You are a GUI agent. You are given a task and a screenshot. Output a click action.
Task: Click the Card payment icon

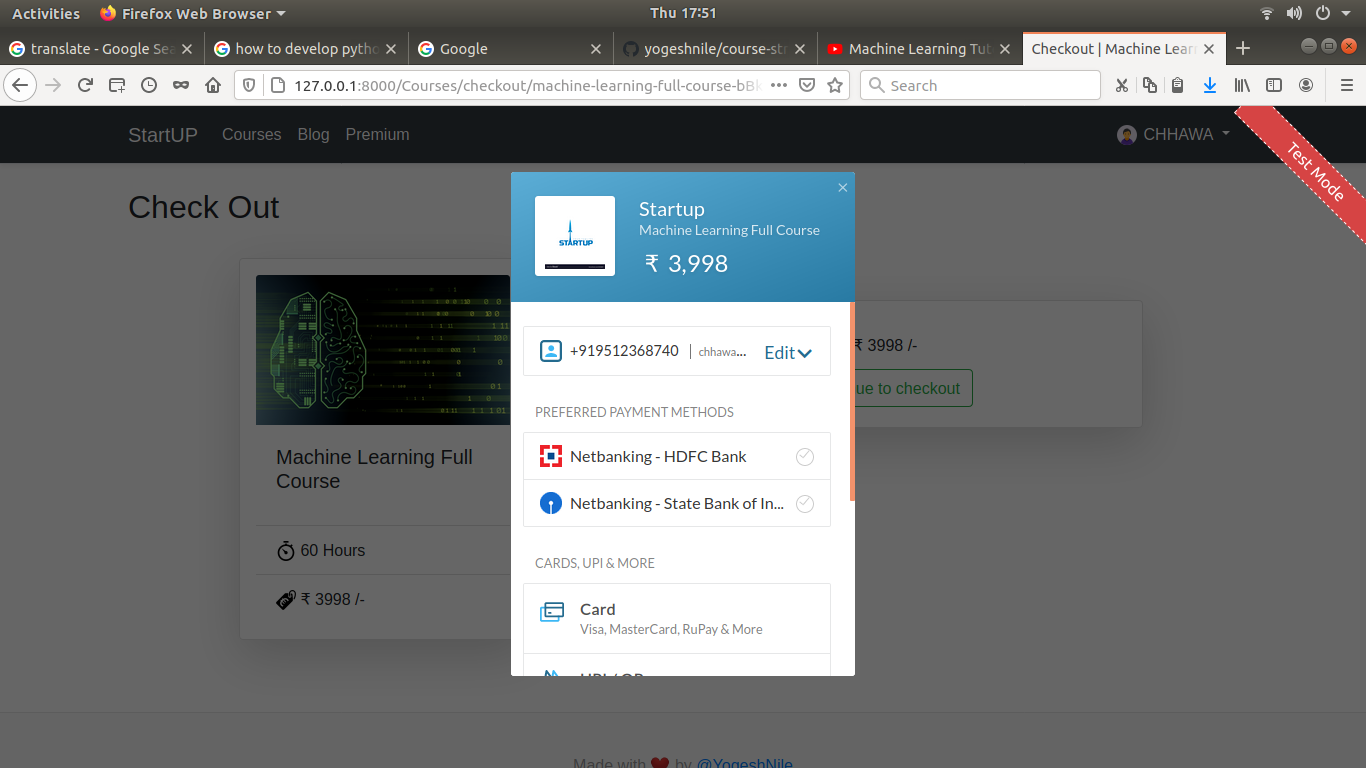(552, 612)
